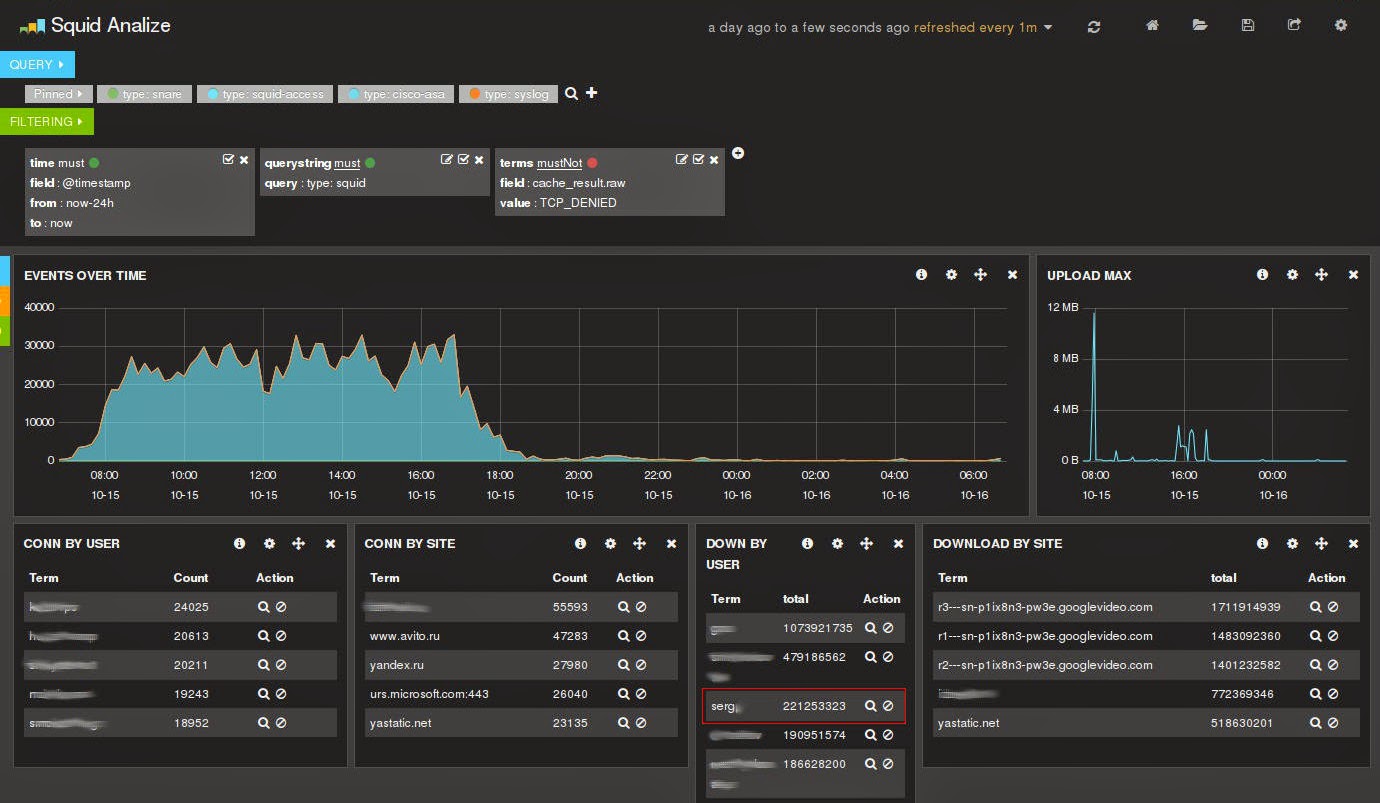Viewport: 1380px width, 803px height.
Task: Filter by www.avito.ru with magnifier icon
Action: click(x=624, y=635)
